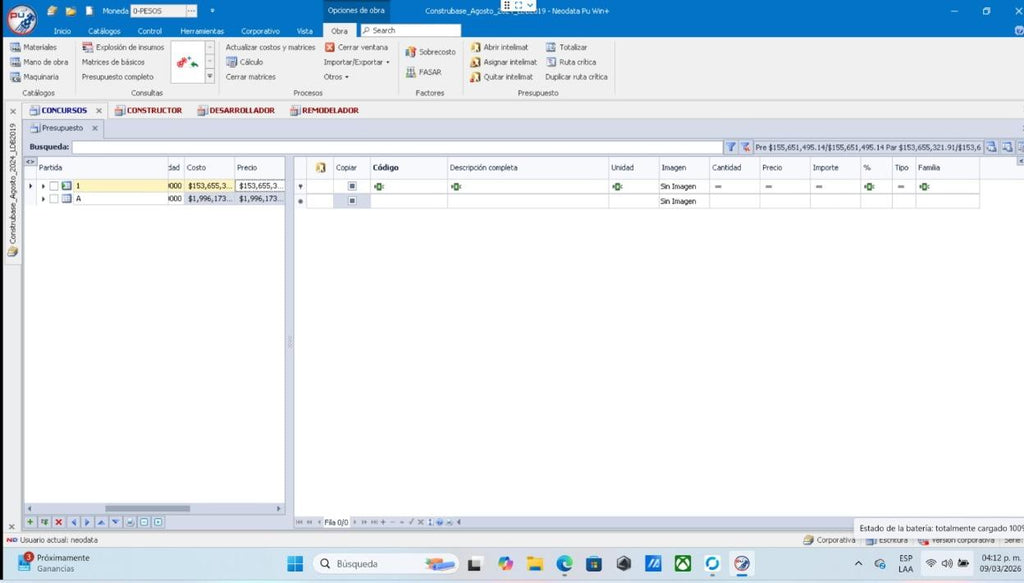Screen dimensions: 1024x583
Task: Click the Busqueda search field
Action: [x=397, y=147]
